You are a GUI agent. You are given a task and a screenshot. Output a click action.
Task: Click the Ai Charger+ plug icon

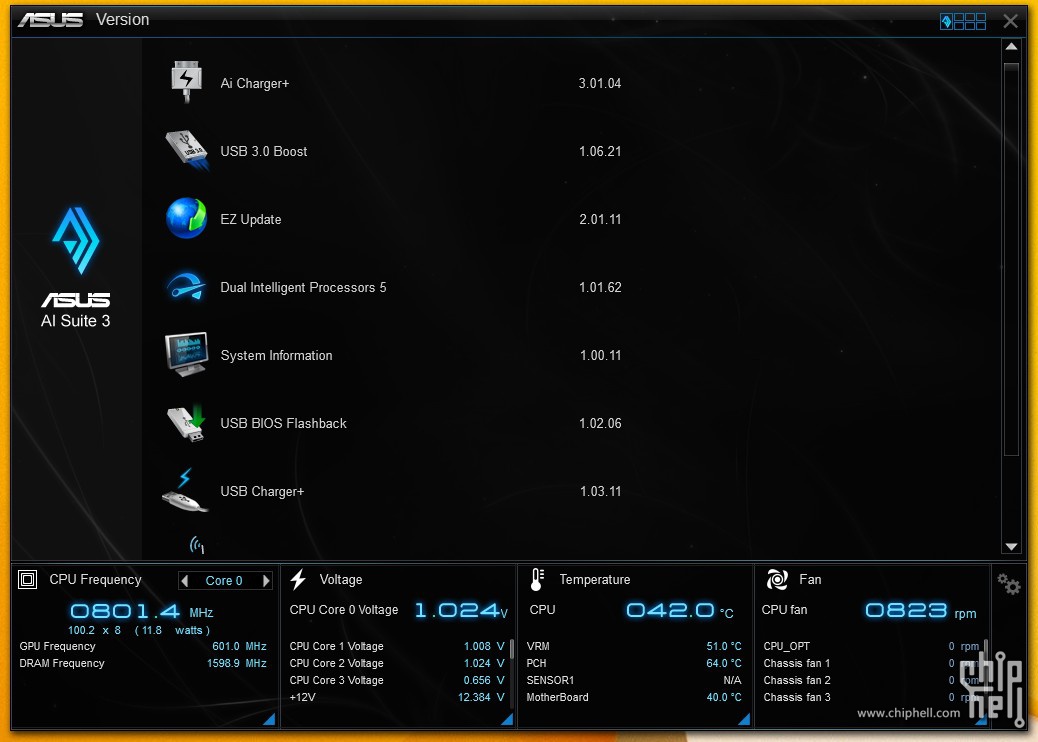186,81
